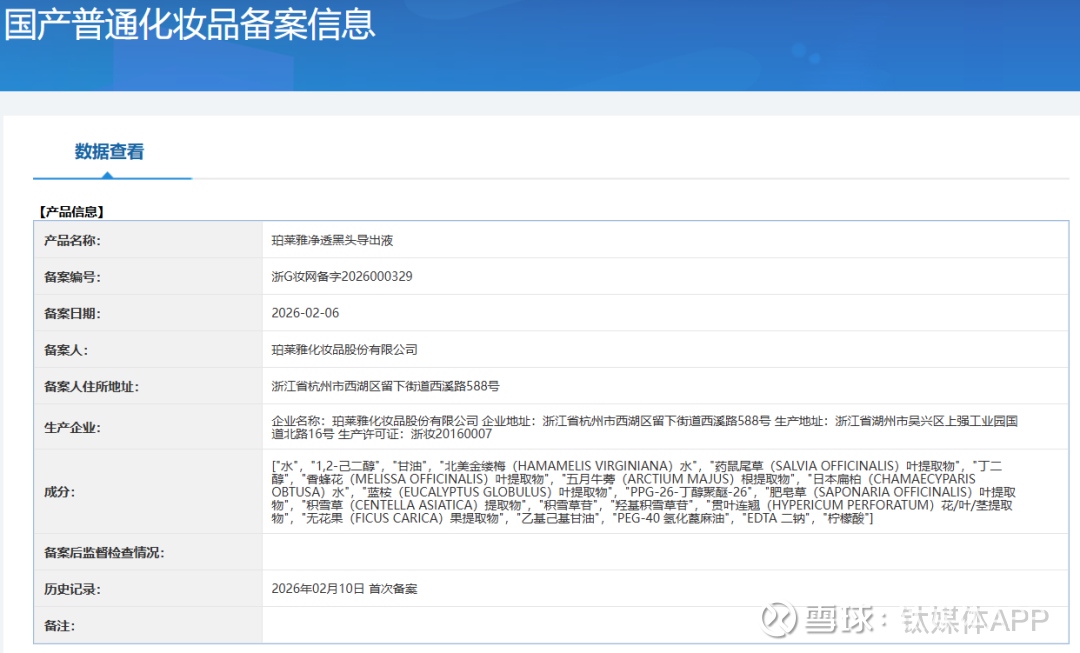Image resolution: width=1080 pixels, height=653 pixels.
Task: Click the 历史记录 row label
Action: coord(72,589)
